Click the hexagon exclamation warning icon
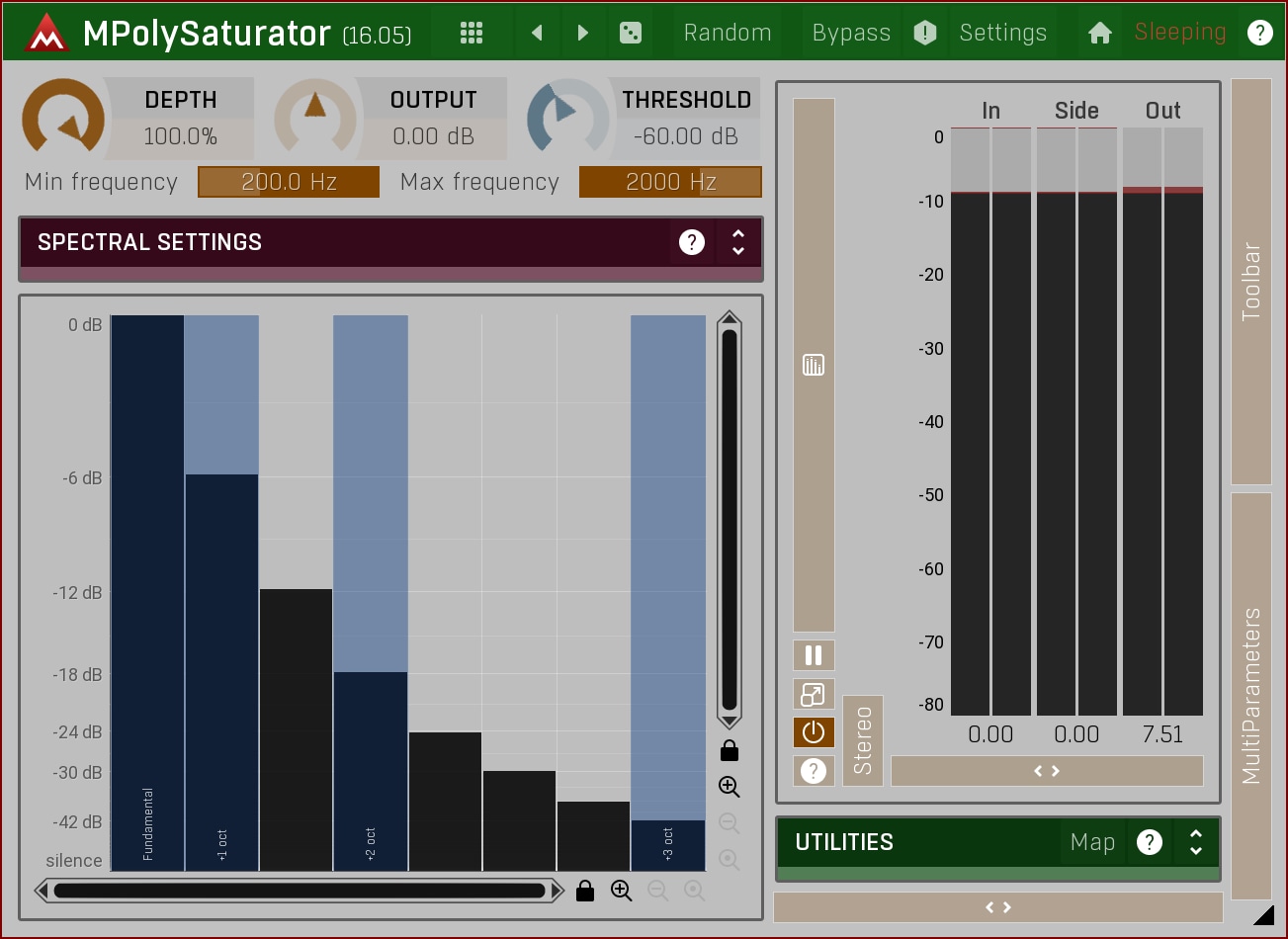The width and height of the screenshot is (1288, 939). tap(925, 33)
